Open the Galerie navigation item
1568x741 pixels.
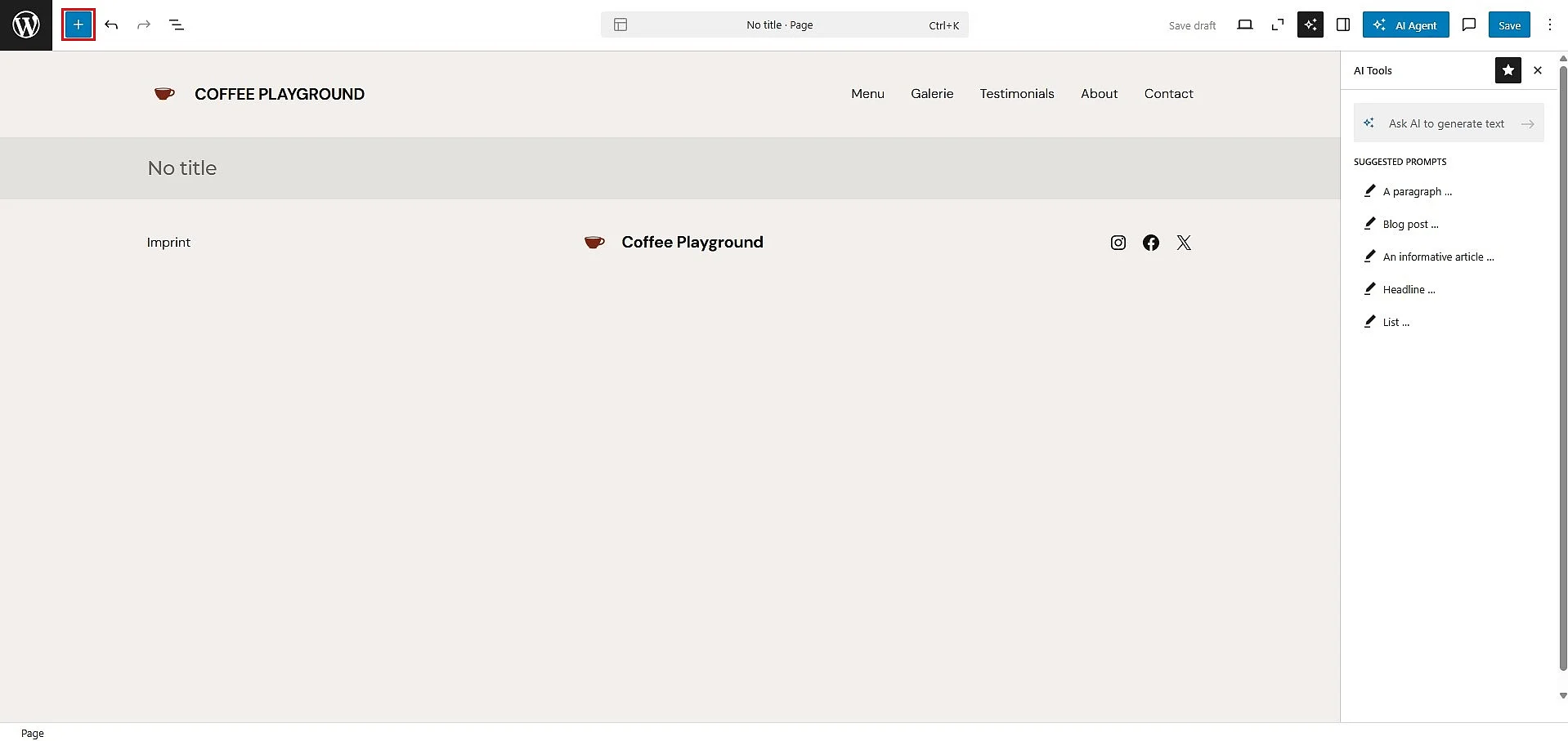(932, 94)
